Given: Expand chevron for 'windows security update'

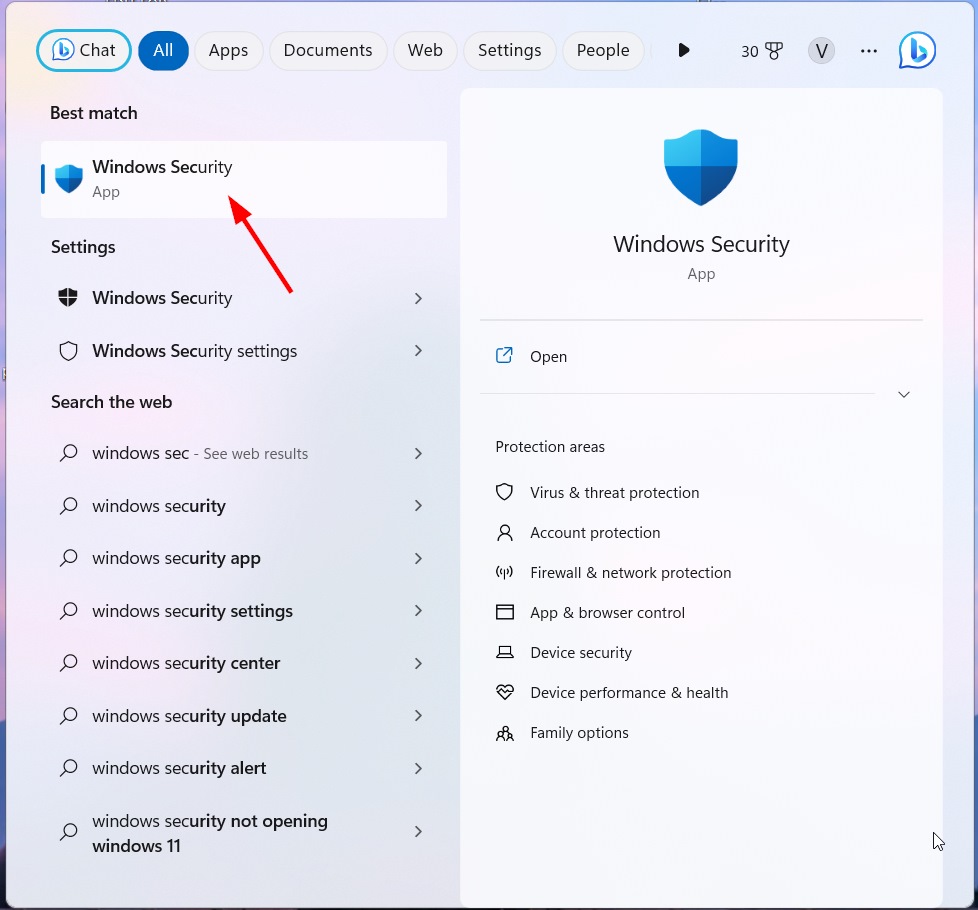Looking at the screenshot, I should pos(419,715).
